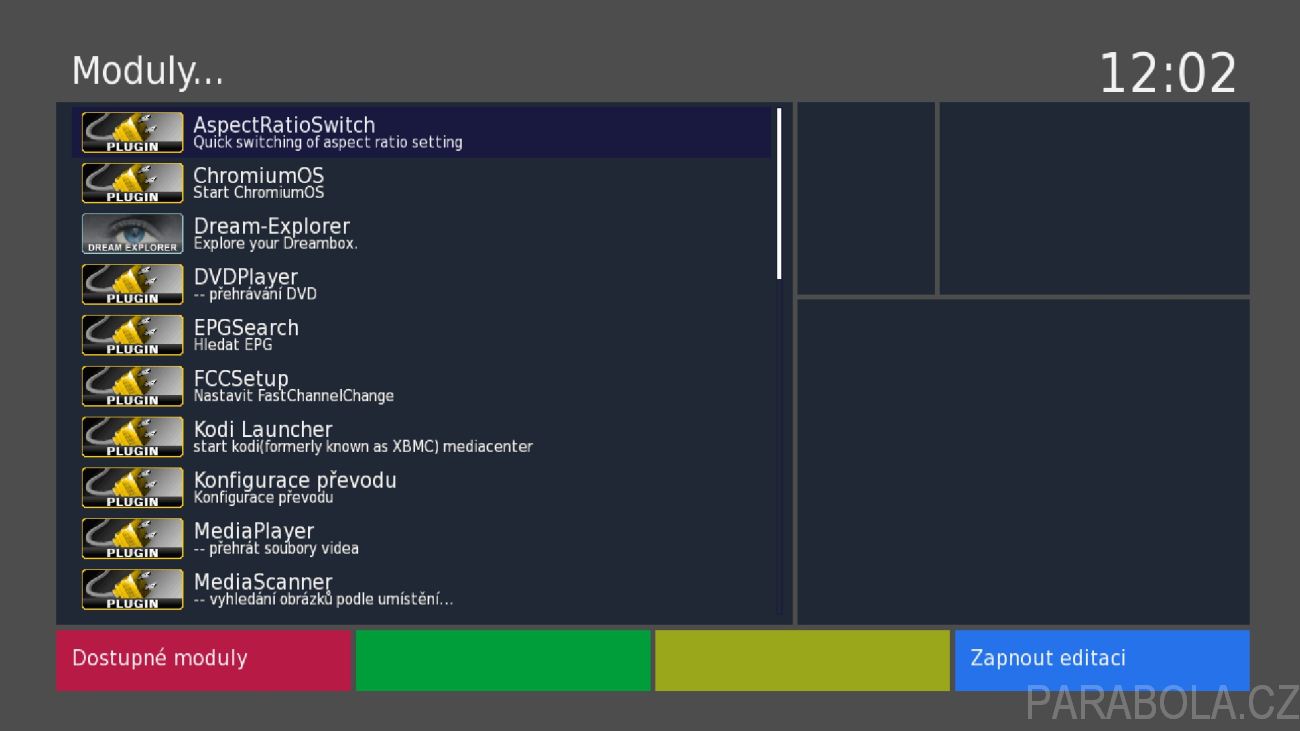
Task: Click the empty yellow color button
Action: [x=802, y=660]
